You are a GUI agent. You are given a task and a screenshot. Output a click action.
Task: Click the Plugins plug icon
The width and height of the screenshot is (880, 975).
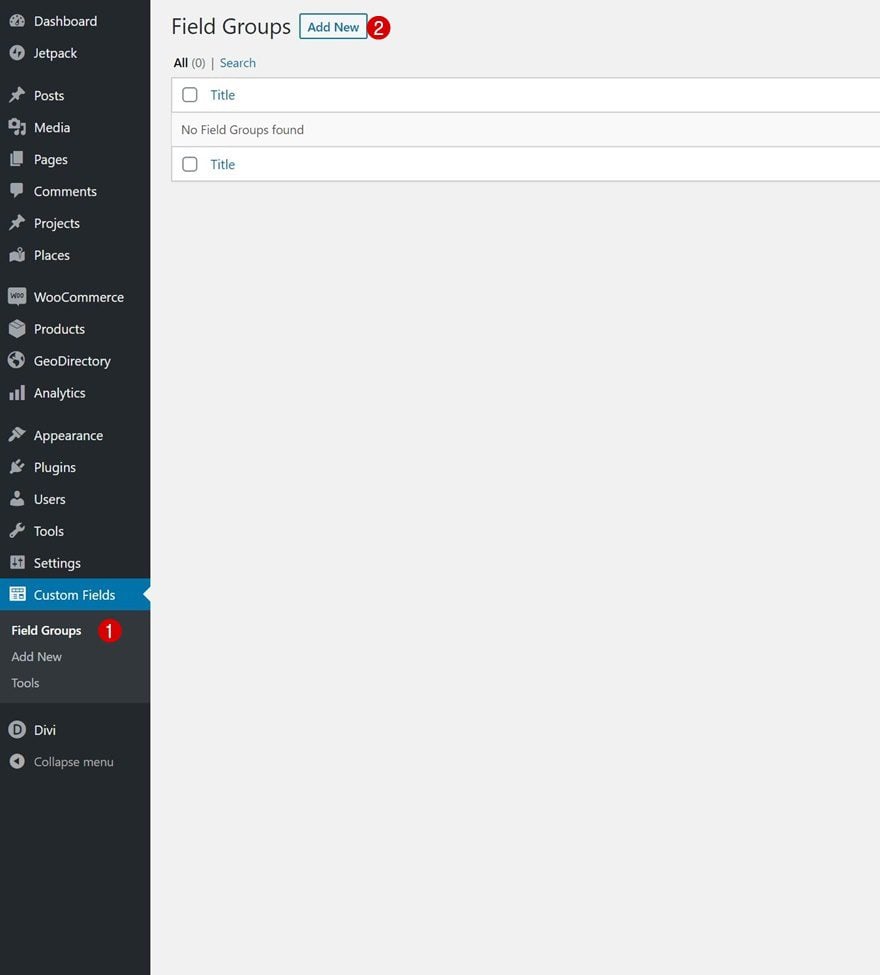[x=17, y=467]
